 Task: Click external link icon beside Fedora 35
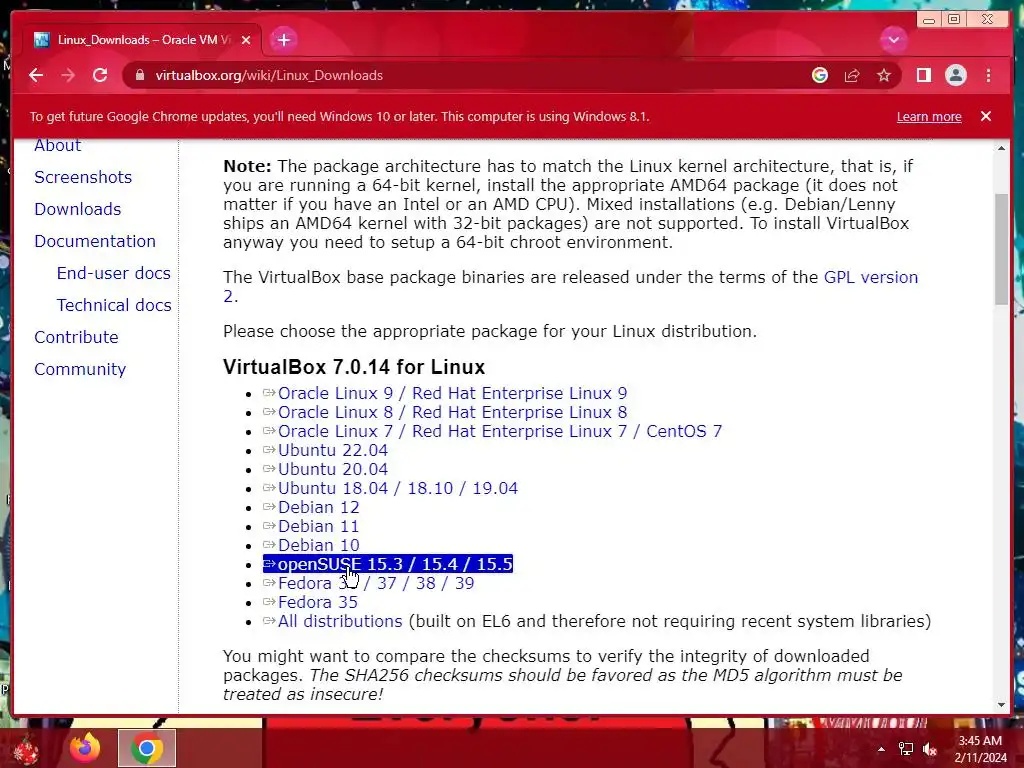269,601
